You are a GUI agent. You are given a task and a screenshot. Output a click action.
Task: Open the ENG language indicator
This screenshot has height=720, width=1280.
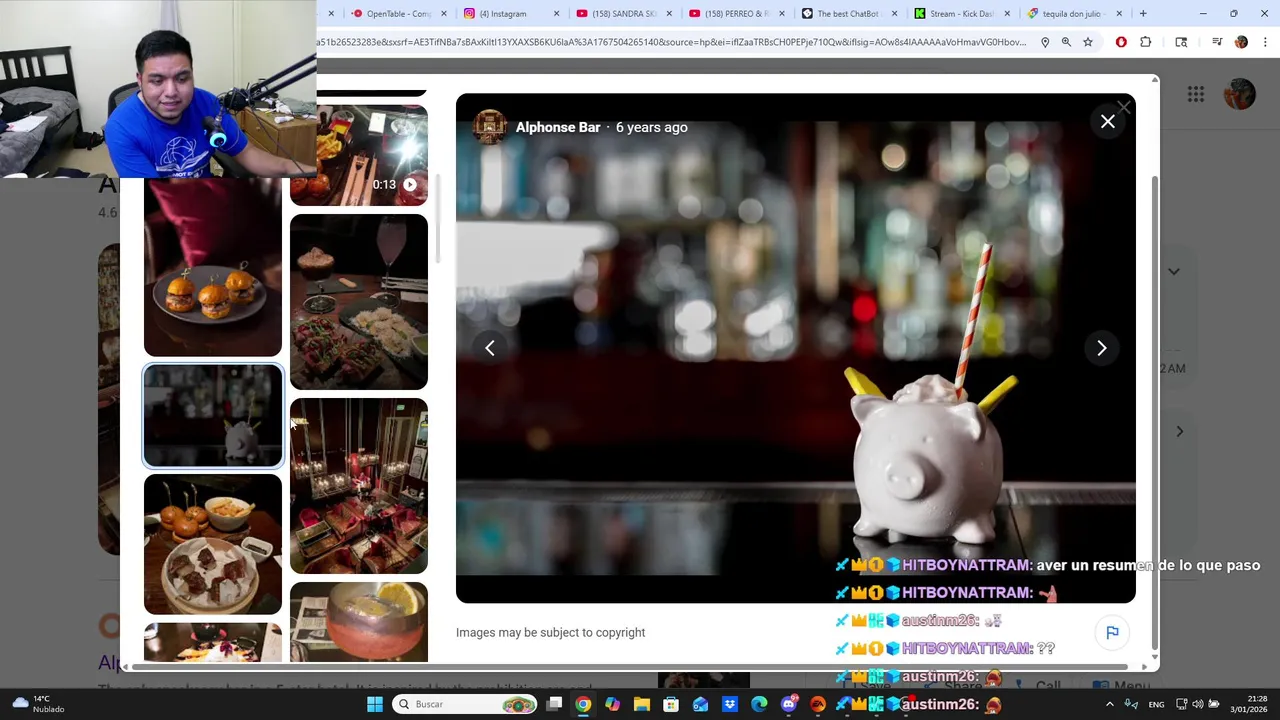click(x=1156, y=704)
